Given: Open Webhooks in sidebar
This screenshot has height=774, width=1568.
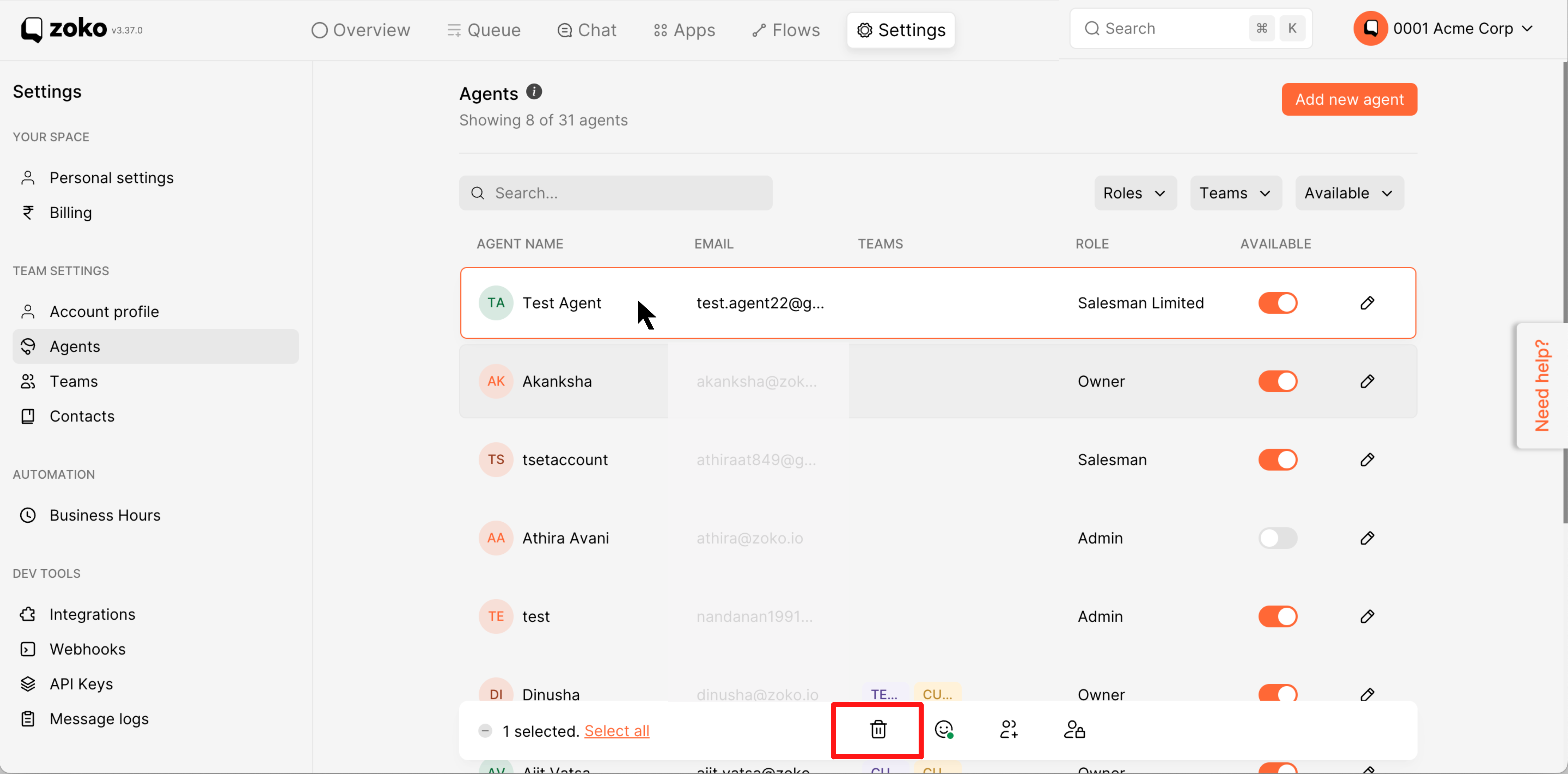Looking at the screenshot, I should click(155, 649).
